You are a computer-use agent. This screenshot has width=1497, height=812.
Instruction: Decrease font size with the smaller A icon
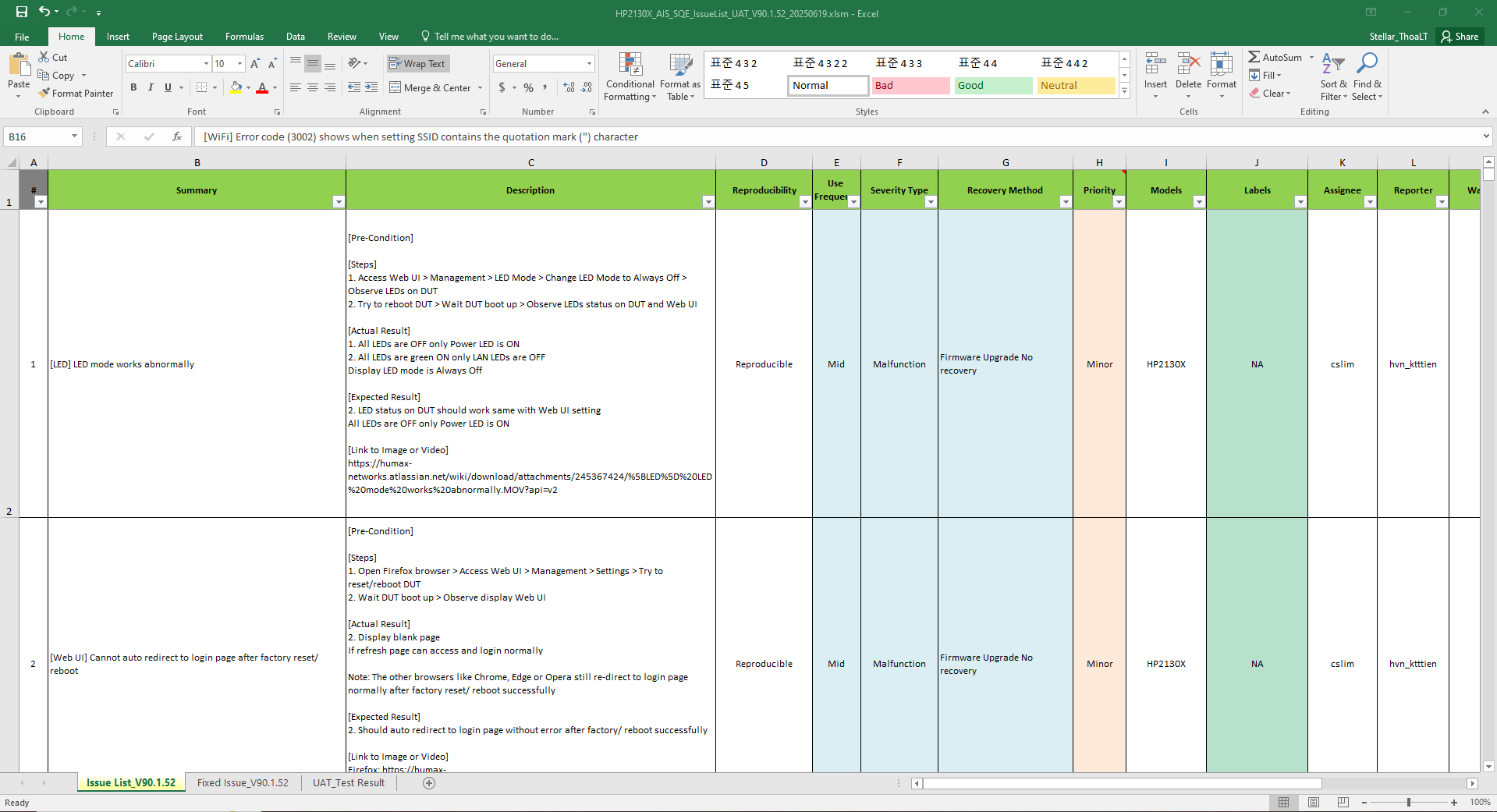point(272,63)
